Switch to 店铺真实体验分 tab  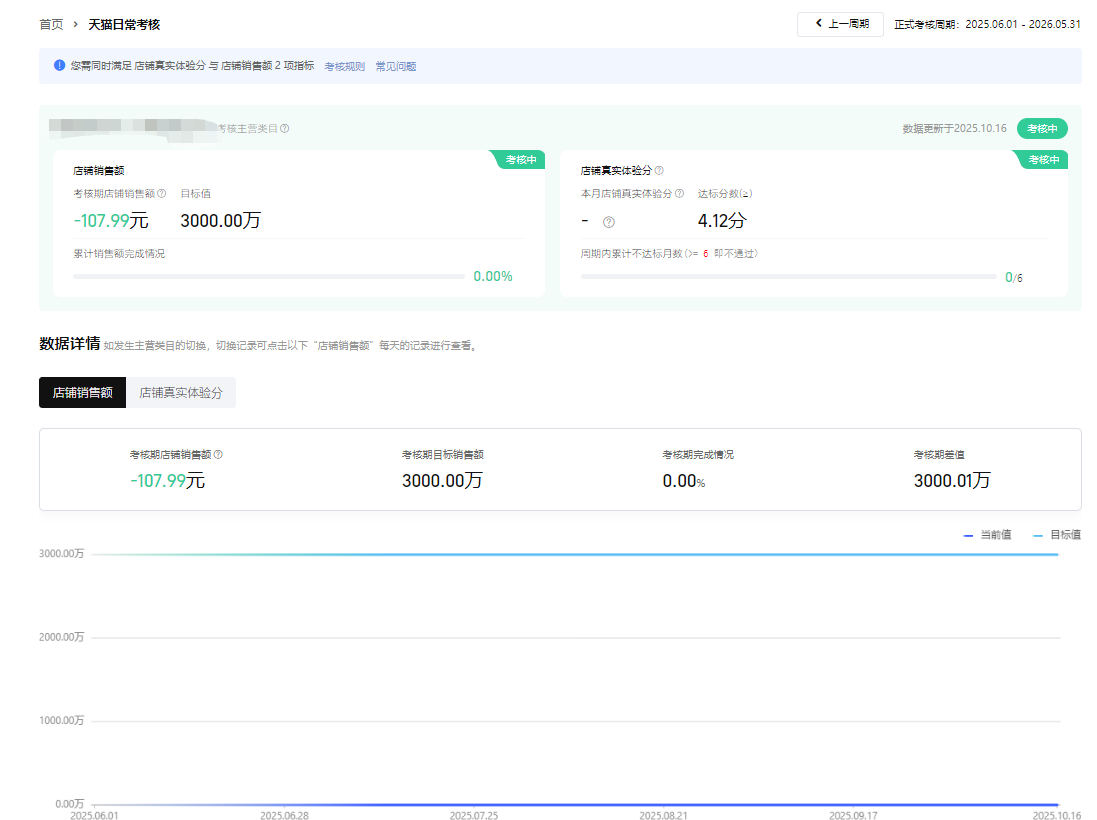[181, 393]
